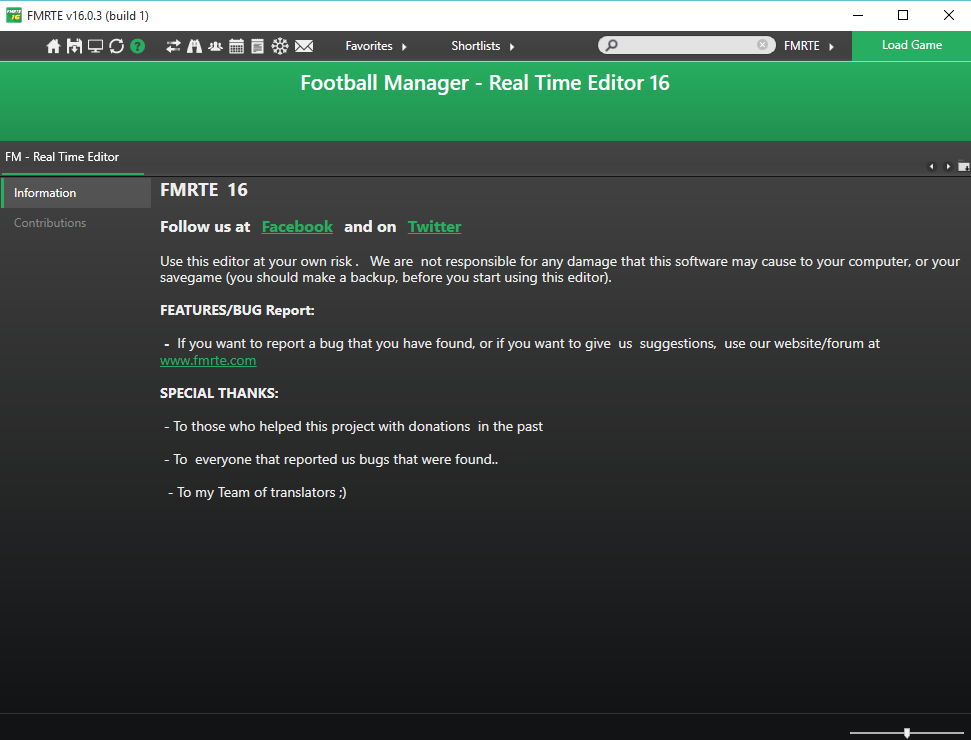Click the save floppy disk icon
971x740 pixels.
tap(75, 46)
